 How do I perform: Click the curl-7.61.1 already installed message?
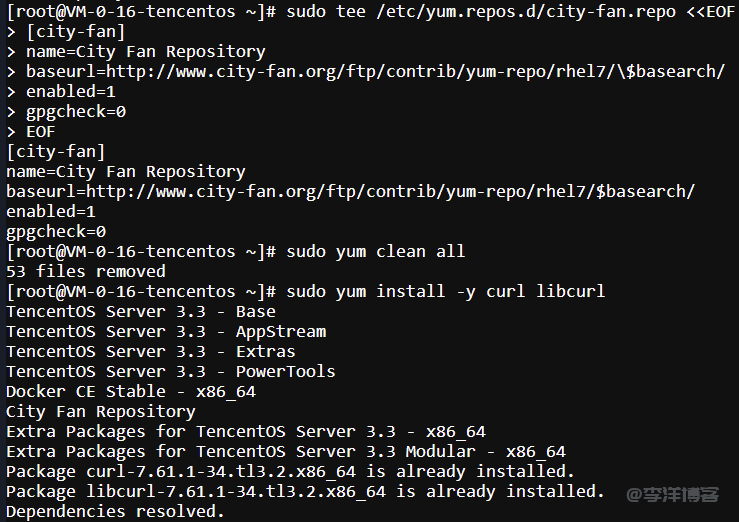click(x=290, y=471)
